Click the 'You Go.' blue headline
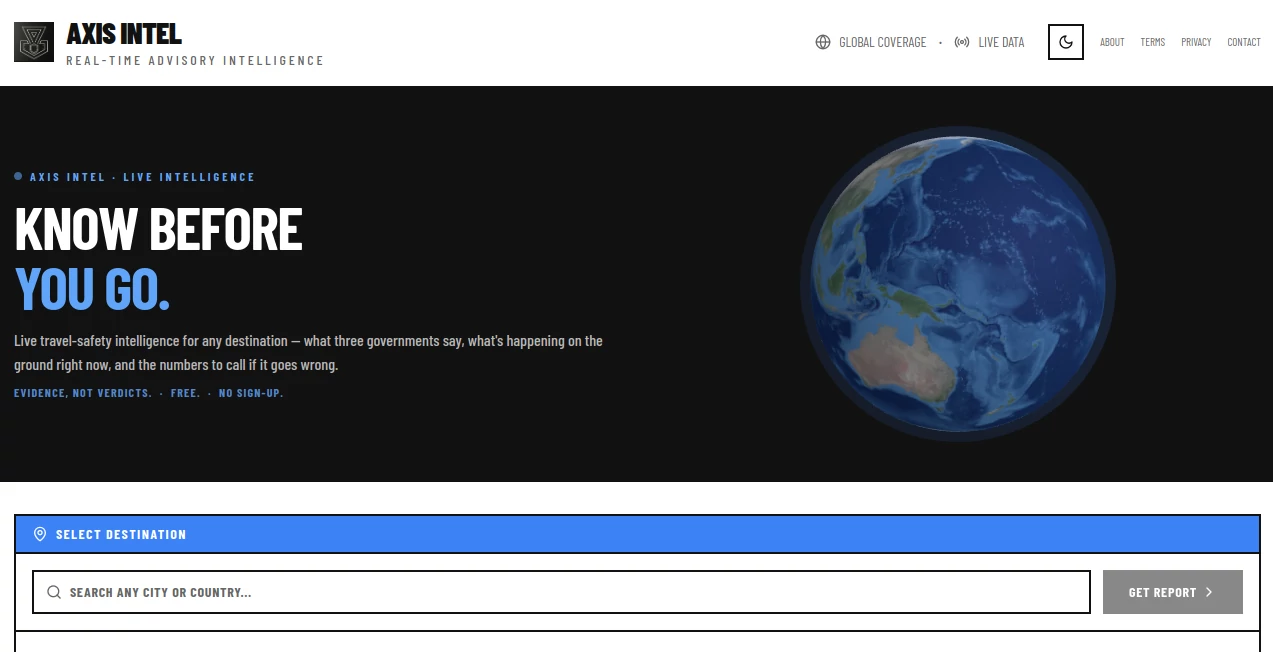 (x=92, y=288)
